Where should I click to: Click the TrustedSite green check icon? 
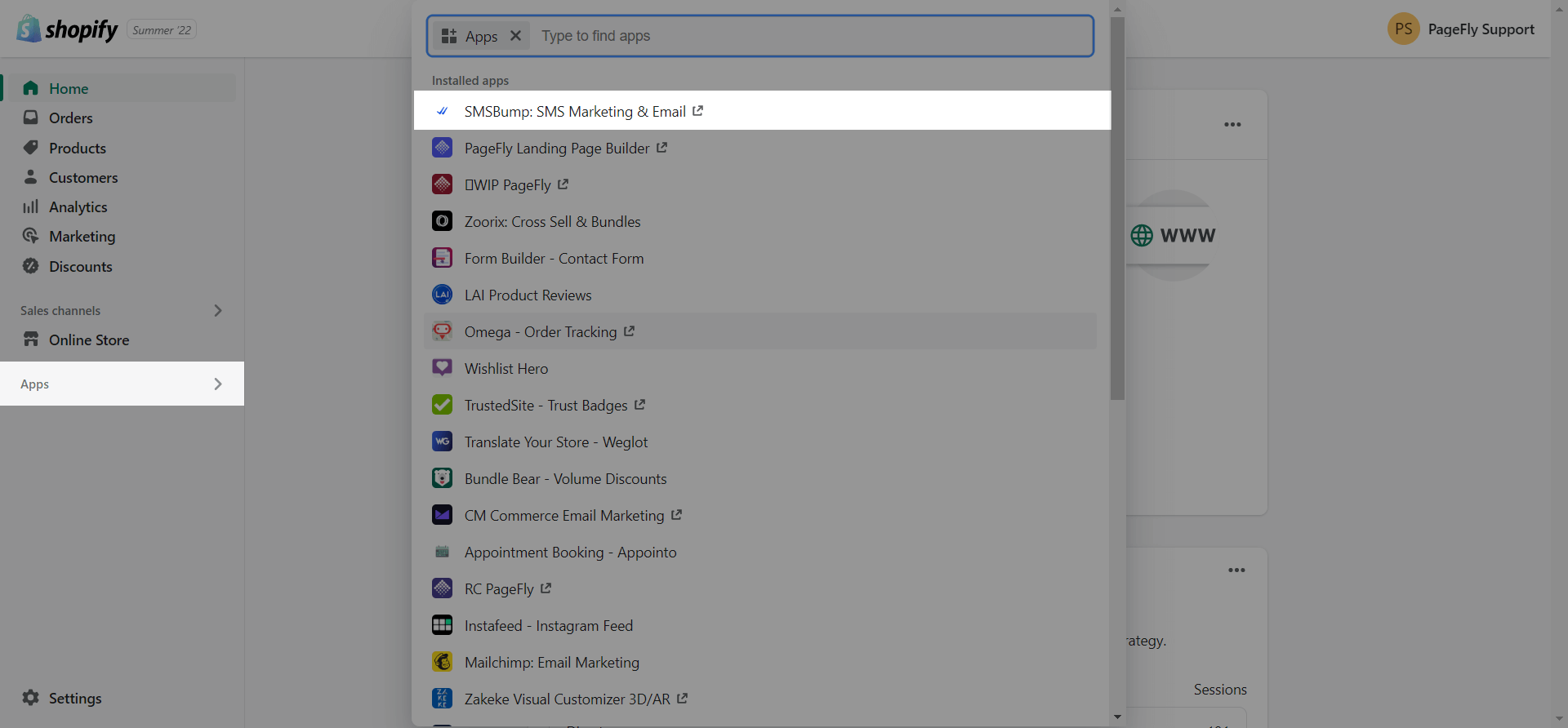442,405
